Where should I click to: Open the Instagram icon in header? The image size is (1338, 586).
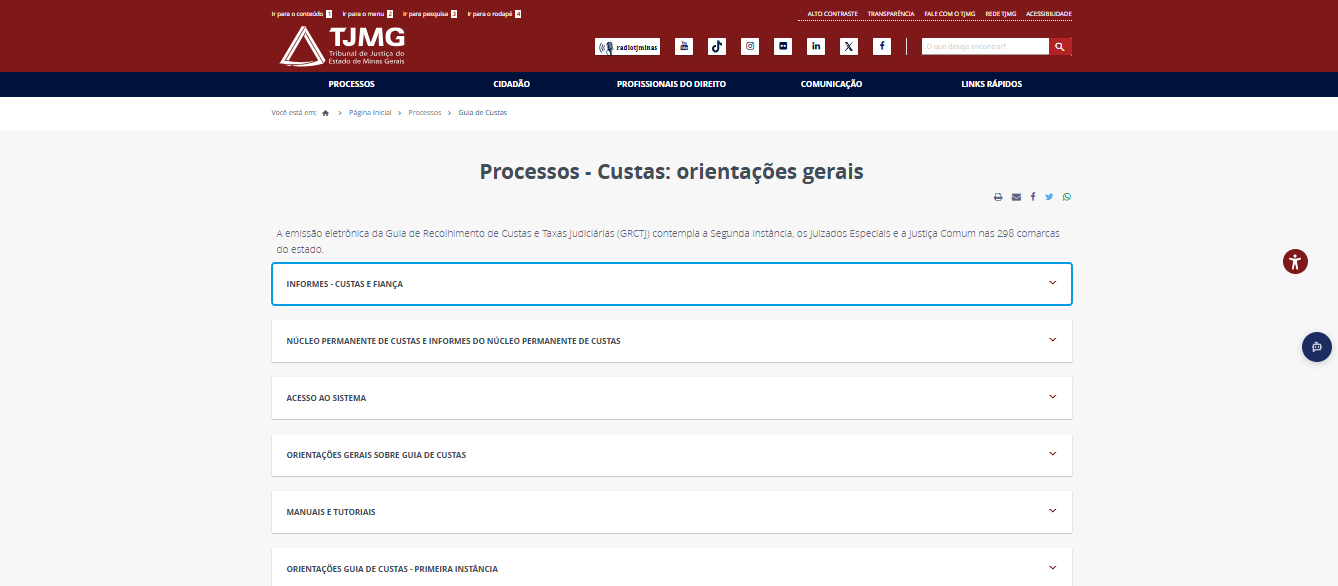[x=750, y=46]
